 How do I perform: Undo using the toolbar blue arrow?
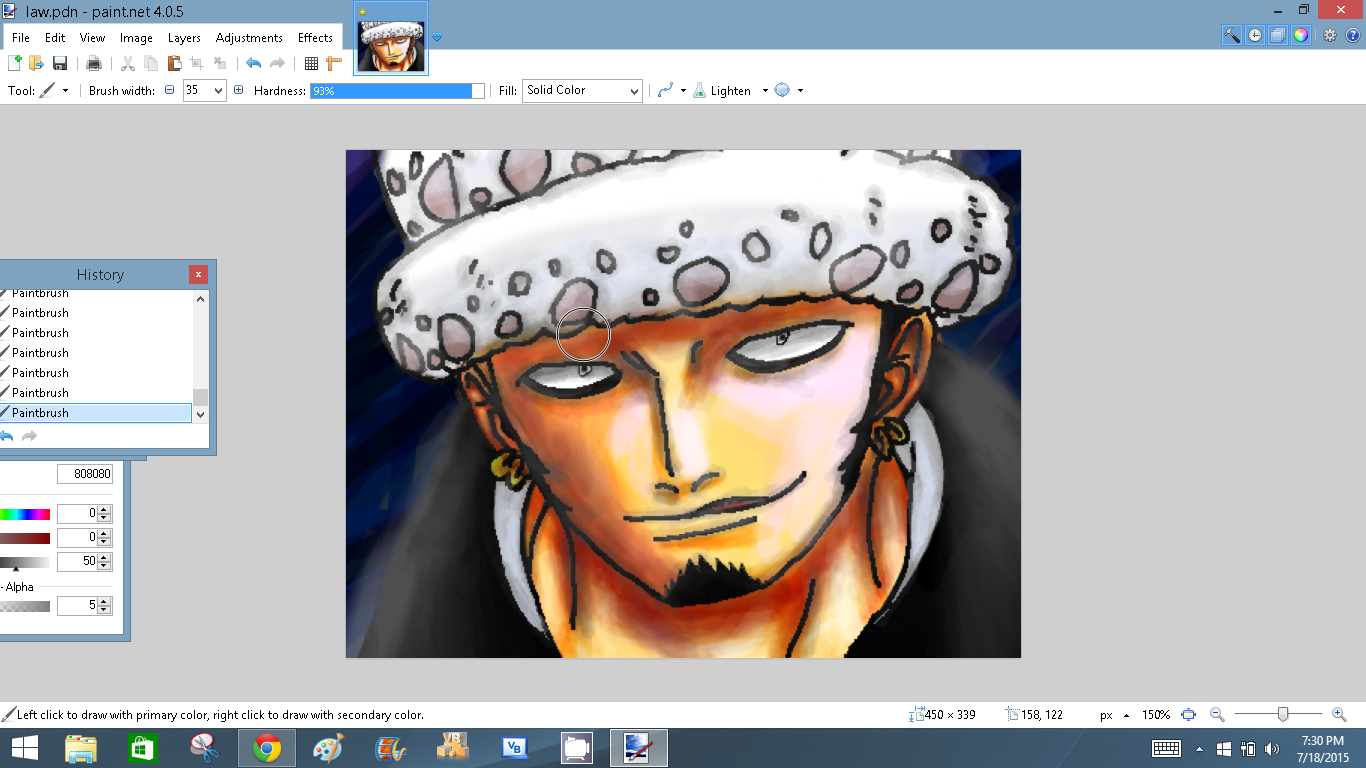click(x=253, y=63)
